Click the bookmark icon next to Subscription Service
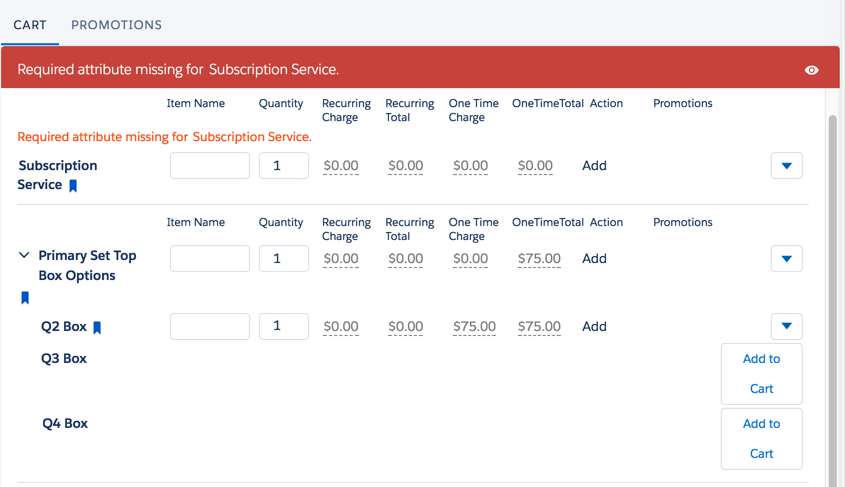845x487 pixels. 73,186
